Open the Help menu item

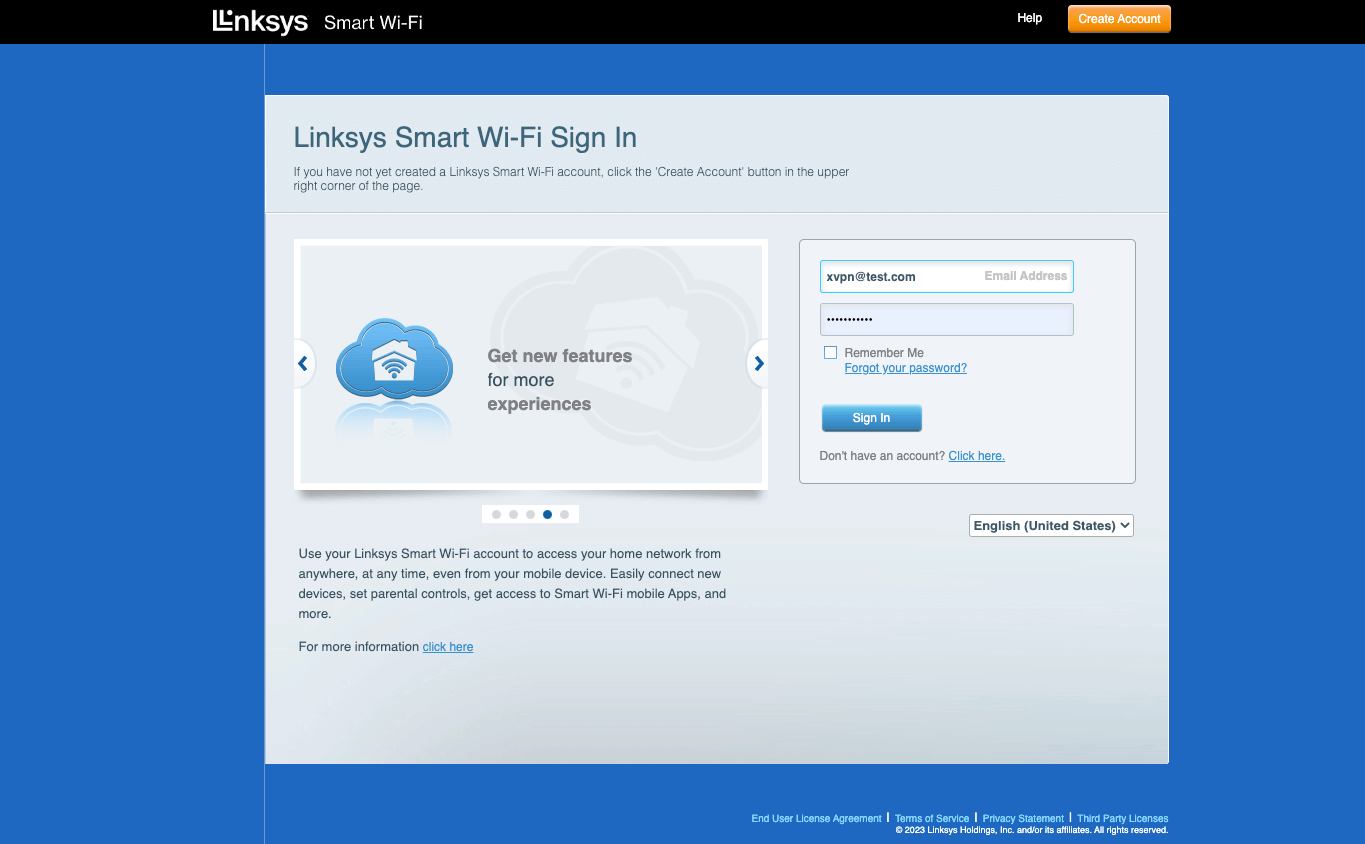coord(1029,18)
